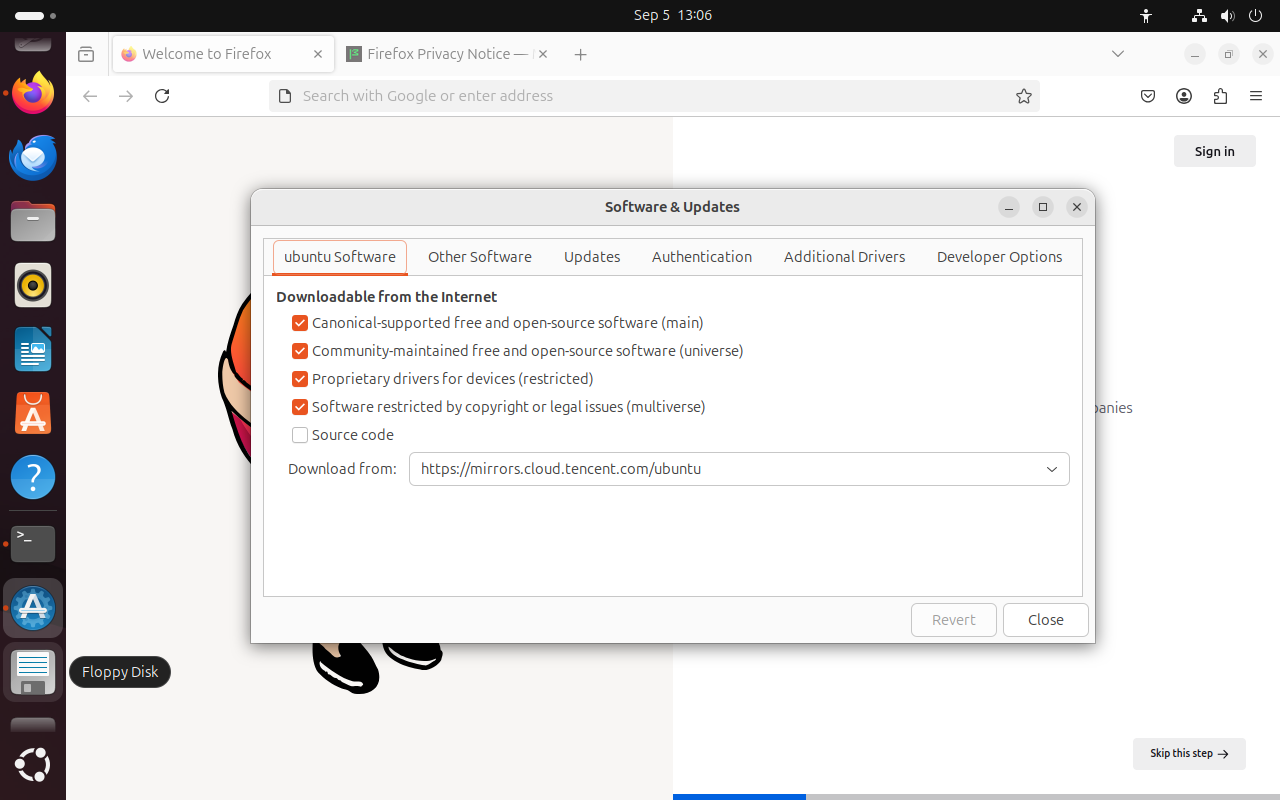
Task: Expand the Download from server dropdown
Action: [739, 469]
